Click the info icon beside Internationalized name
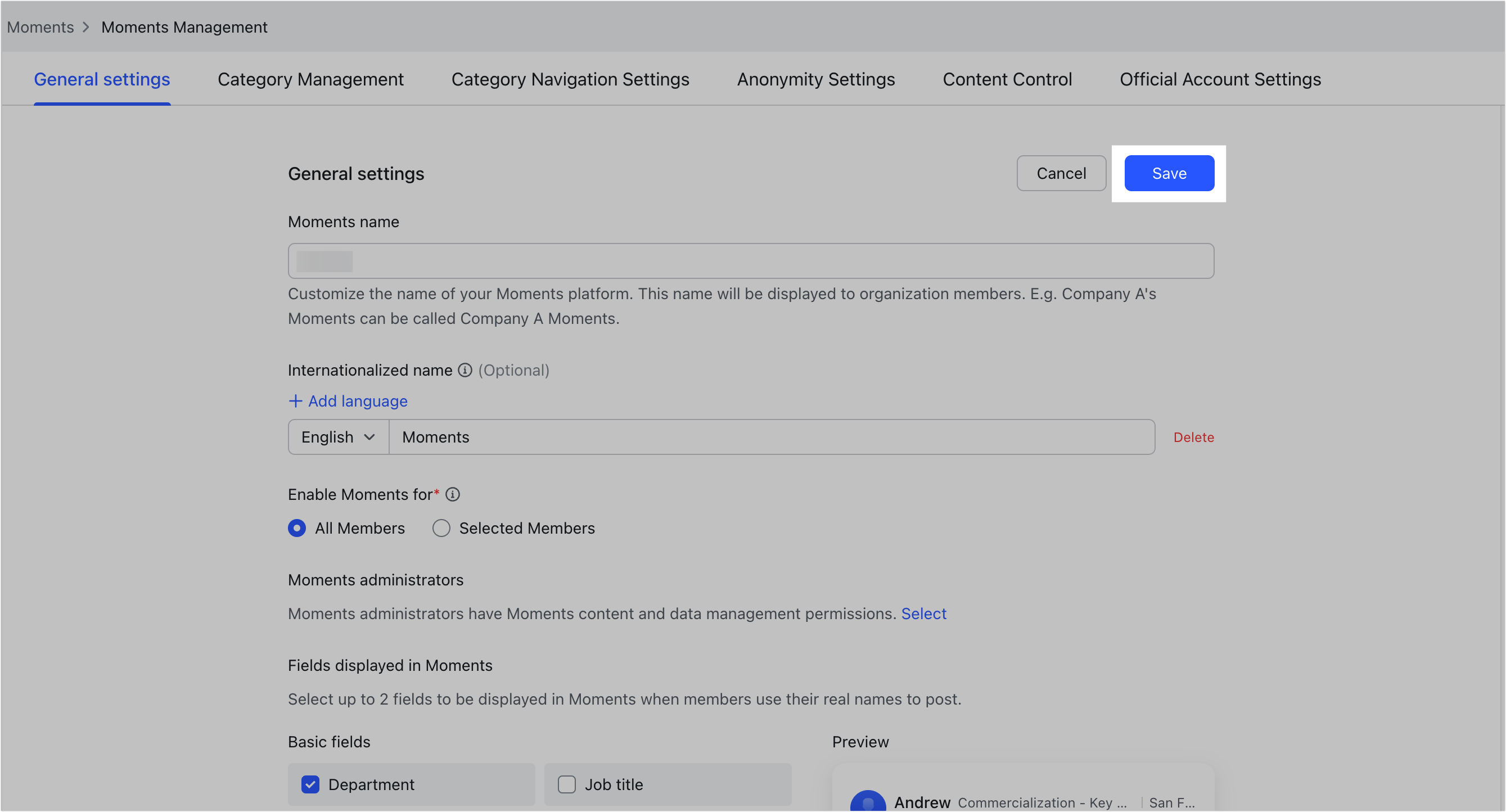Image resolution: width=1506 pixels, height=812 pixels. coord(465,370)
